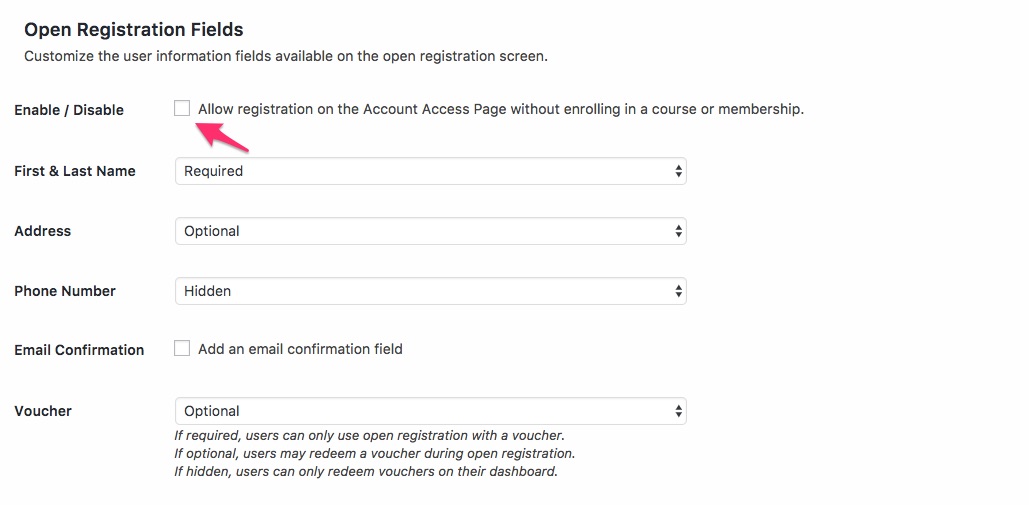The width and height of the screenshot is (1029, 505).
Task: Open the First & Last Name dropdown
Action: coord(430,171)
